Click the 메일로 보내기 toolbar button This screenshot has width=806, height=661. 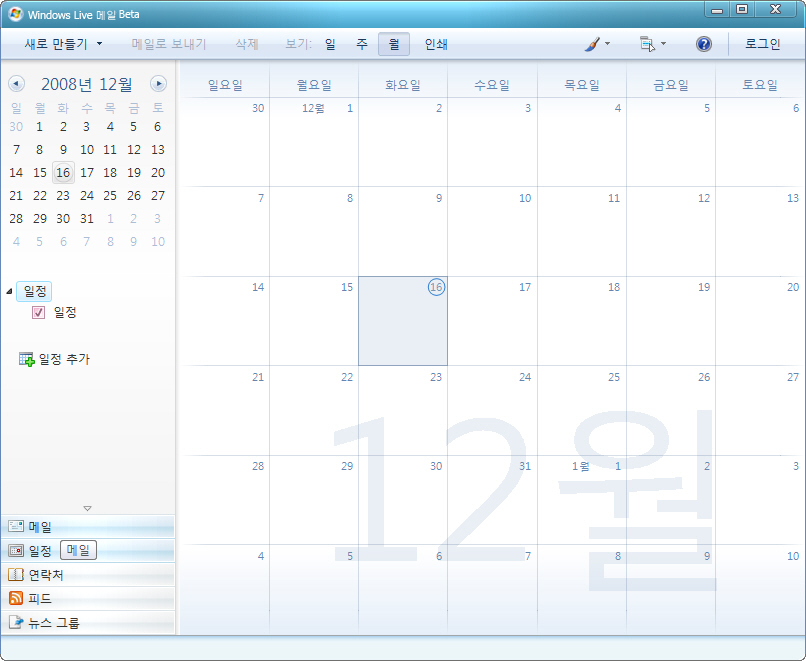pyautogui.click(x=169, y=44)
